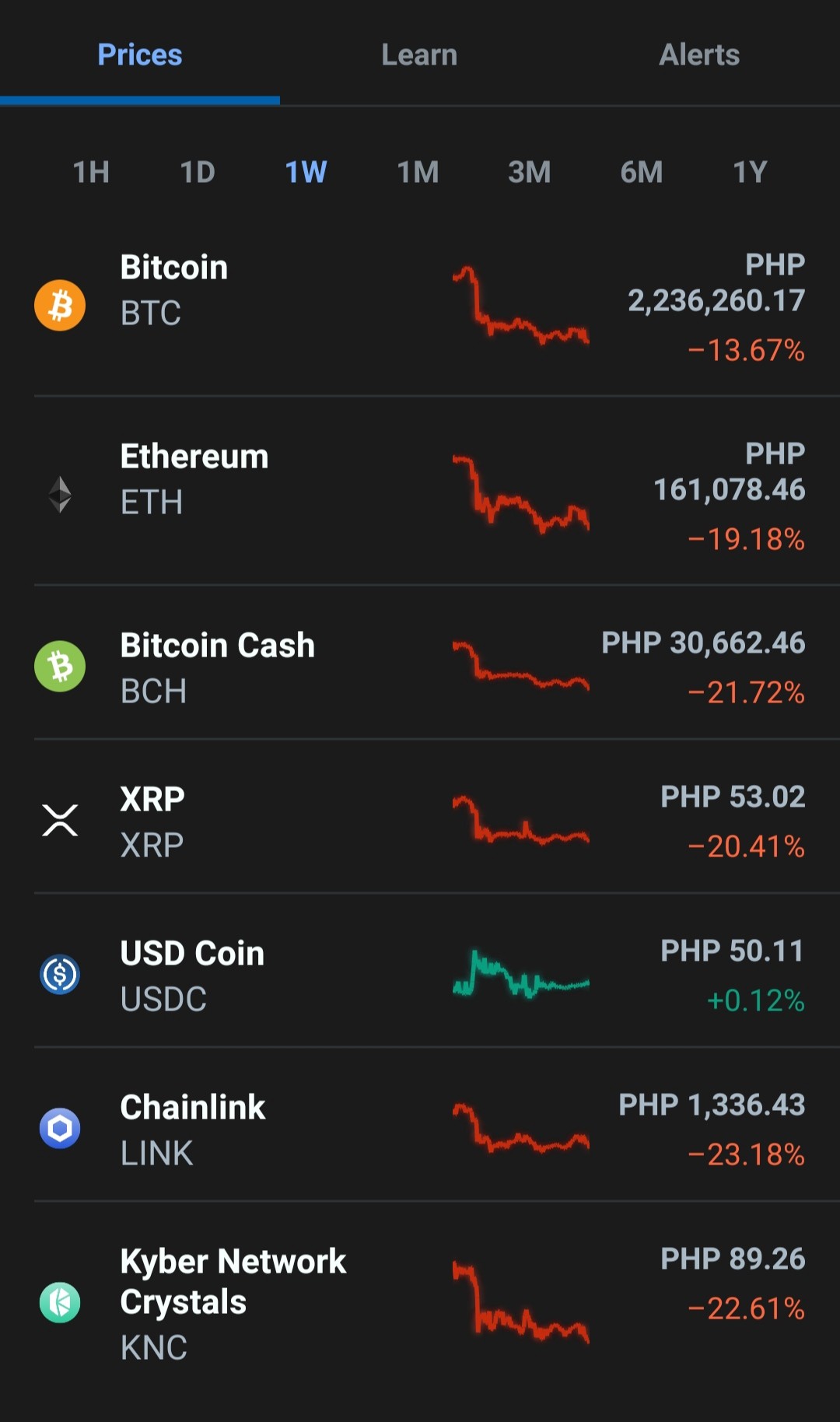Tap the XRP logo icon
This screenshot has height=1422, width=840.
click(x=60, y=820)
